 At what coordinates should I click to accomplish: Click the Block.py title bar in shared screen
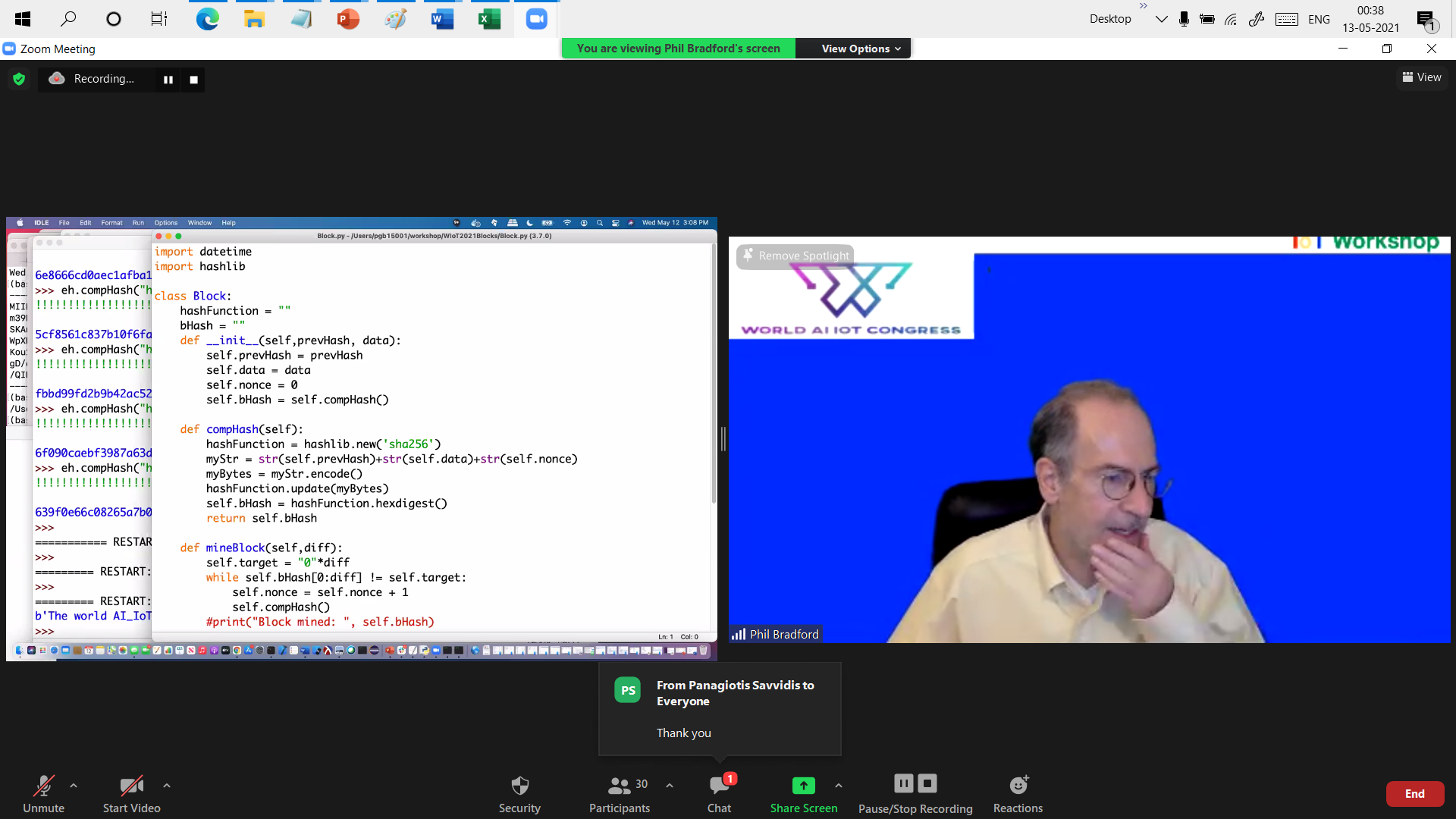coord(435,236)
